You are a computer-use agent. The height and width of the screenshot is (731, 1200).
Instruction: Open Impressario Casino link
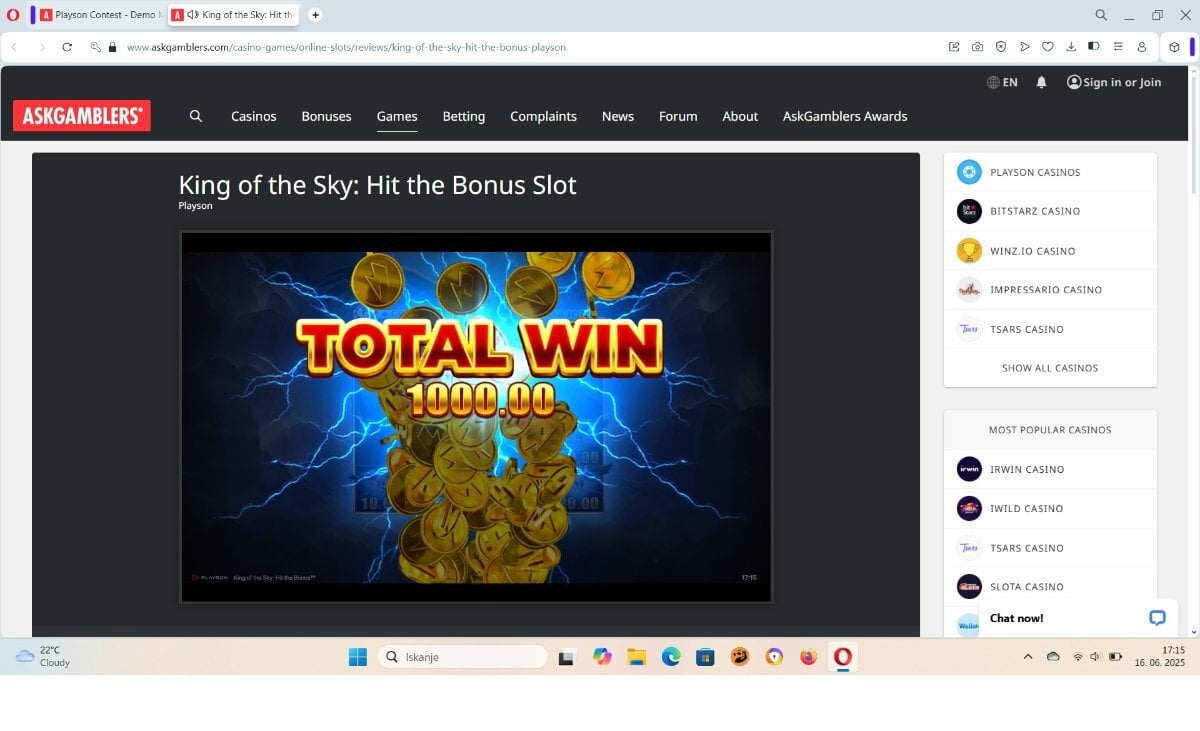(x=1050, y=290)
